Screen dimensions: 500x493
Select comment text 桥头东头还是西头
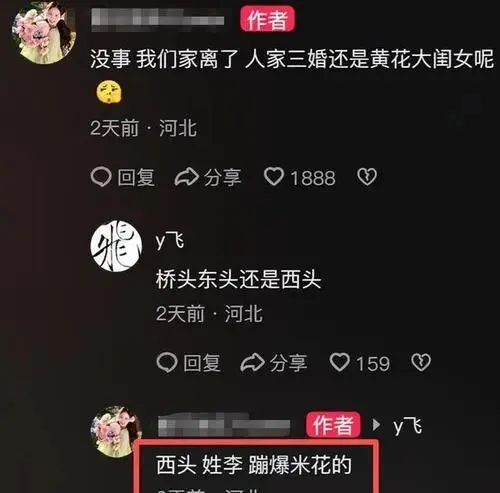(238, 279)
